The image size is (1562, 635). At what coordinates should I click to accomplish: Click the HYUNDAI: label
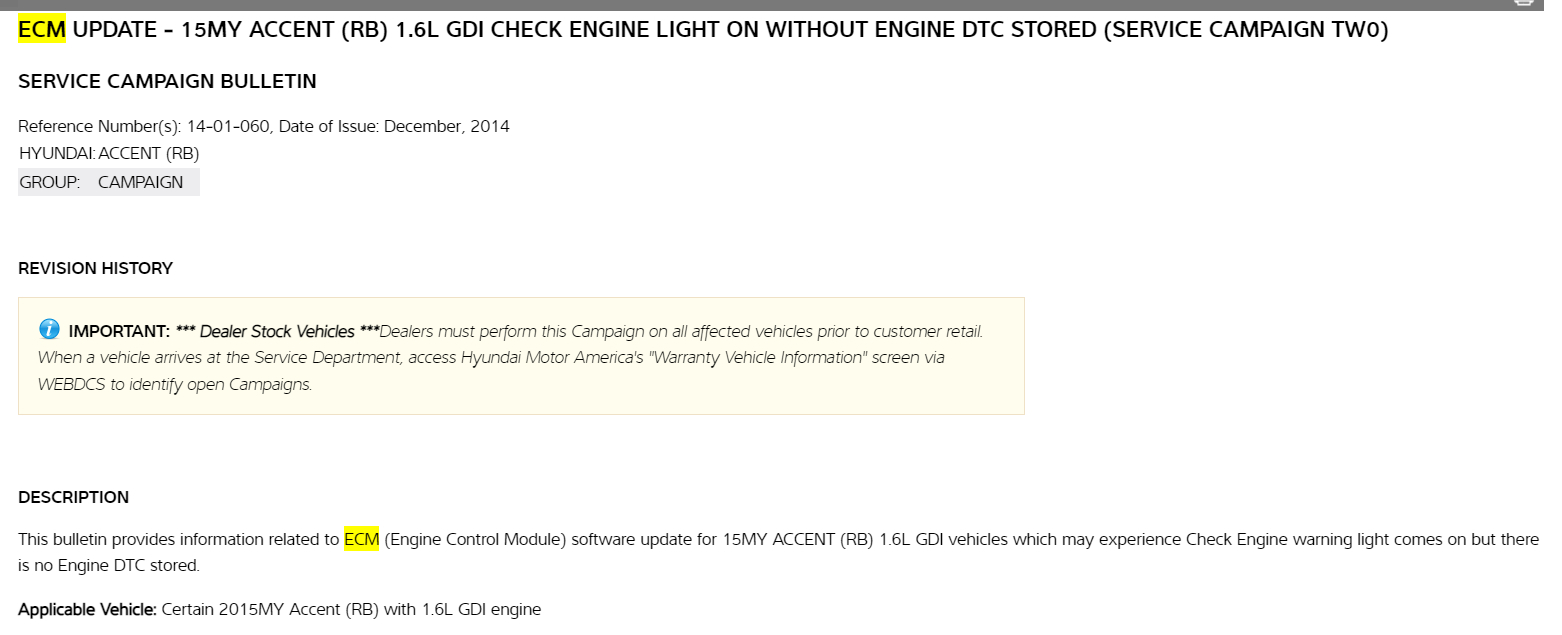click(56, 154)
